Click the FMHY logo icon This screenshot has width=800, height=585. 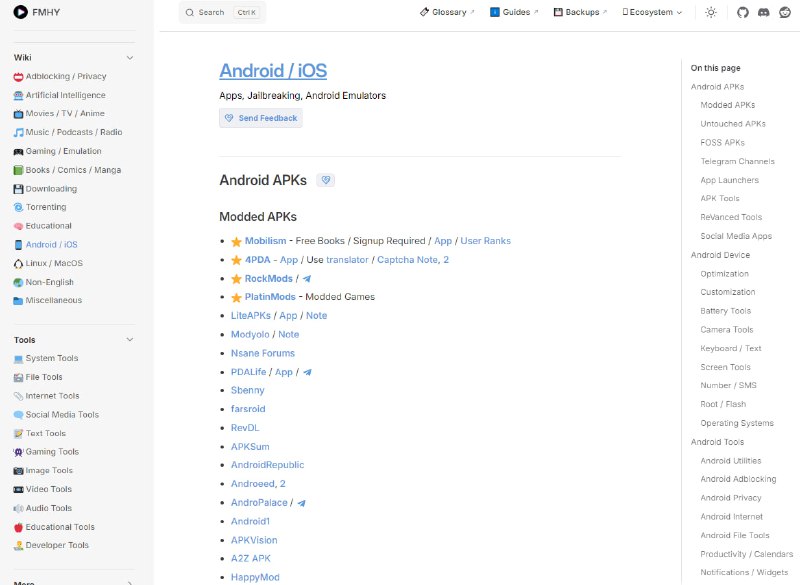click(20, 12)
